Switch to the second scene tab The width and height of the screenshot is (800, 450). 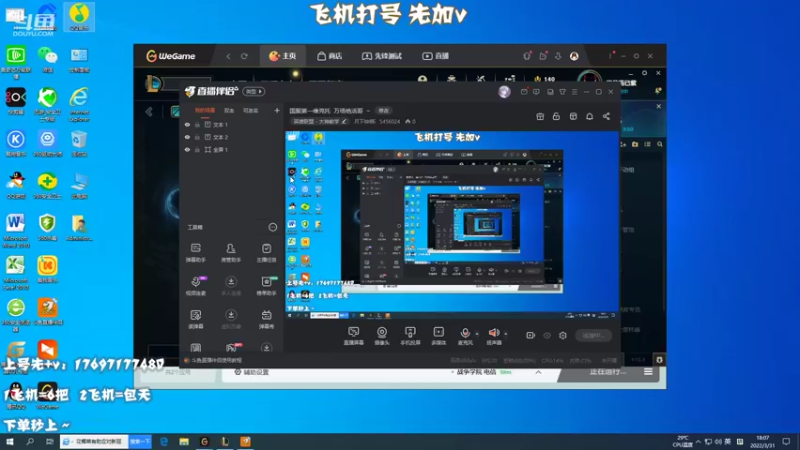229,110
